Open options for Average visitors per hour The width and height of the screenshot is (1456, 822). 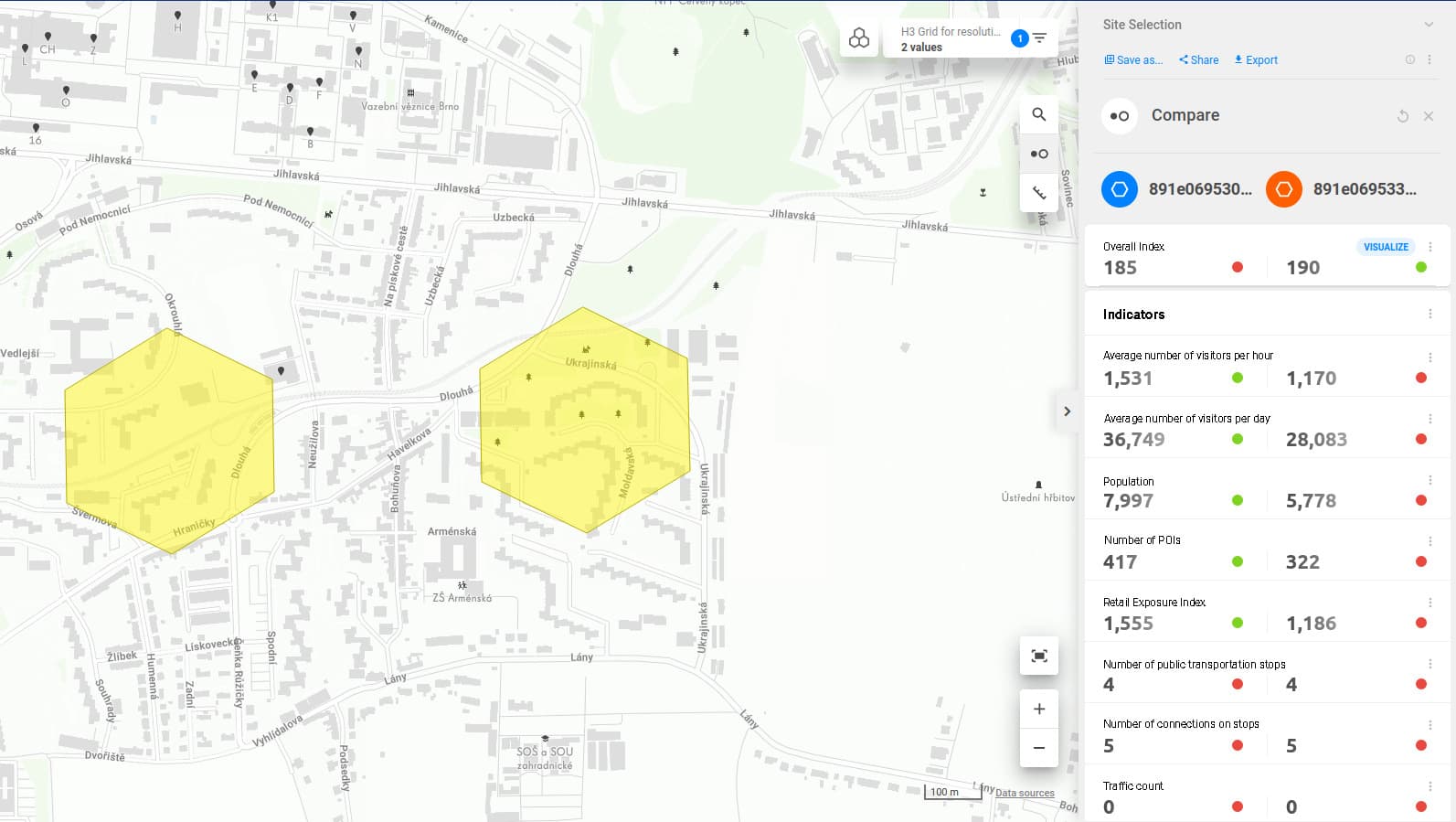pos(1430,358)
